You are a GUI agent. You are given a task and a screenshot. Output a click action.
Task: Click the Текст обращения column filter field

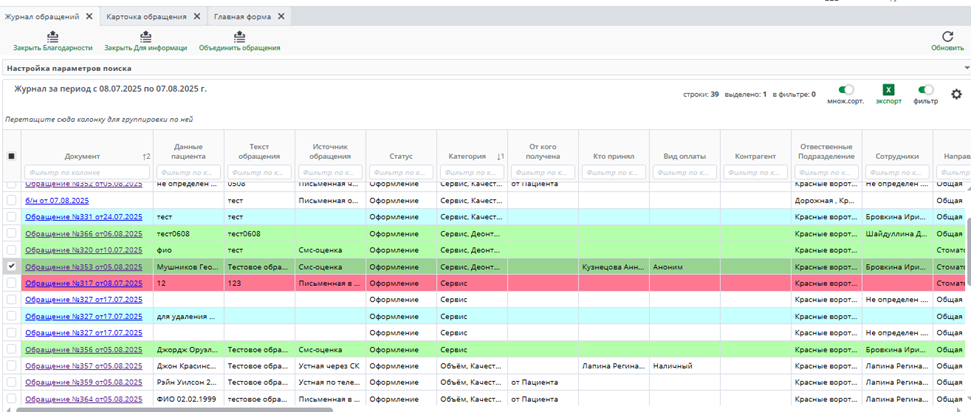coord(259,172)
